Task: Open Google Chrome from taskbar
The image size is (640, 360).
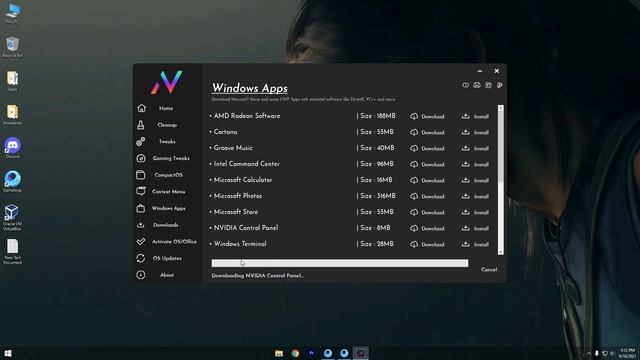Action: 296,353
